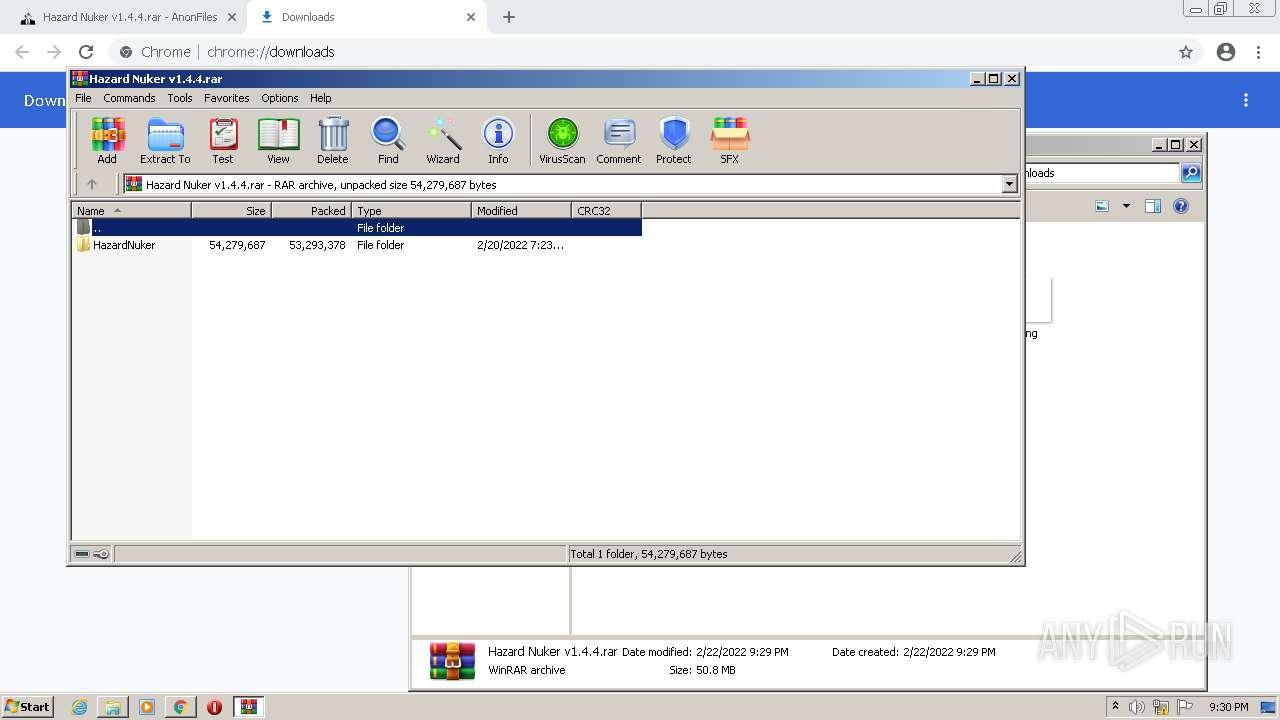Image resolution: width=1280 pixels, height=720 pixels.
Task: Go forward in Chrome
Action: (54, 52)
